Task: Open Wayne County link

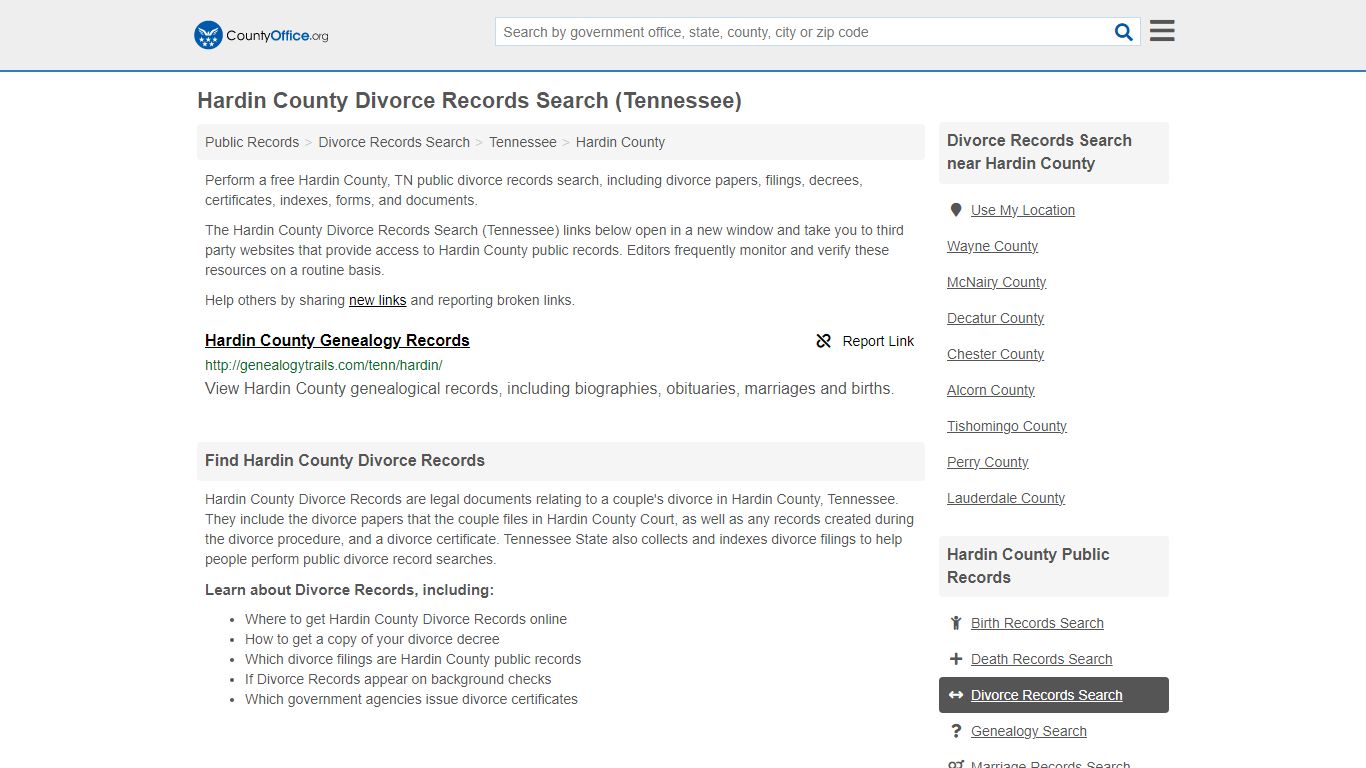Action: tap(992, 246)
